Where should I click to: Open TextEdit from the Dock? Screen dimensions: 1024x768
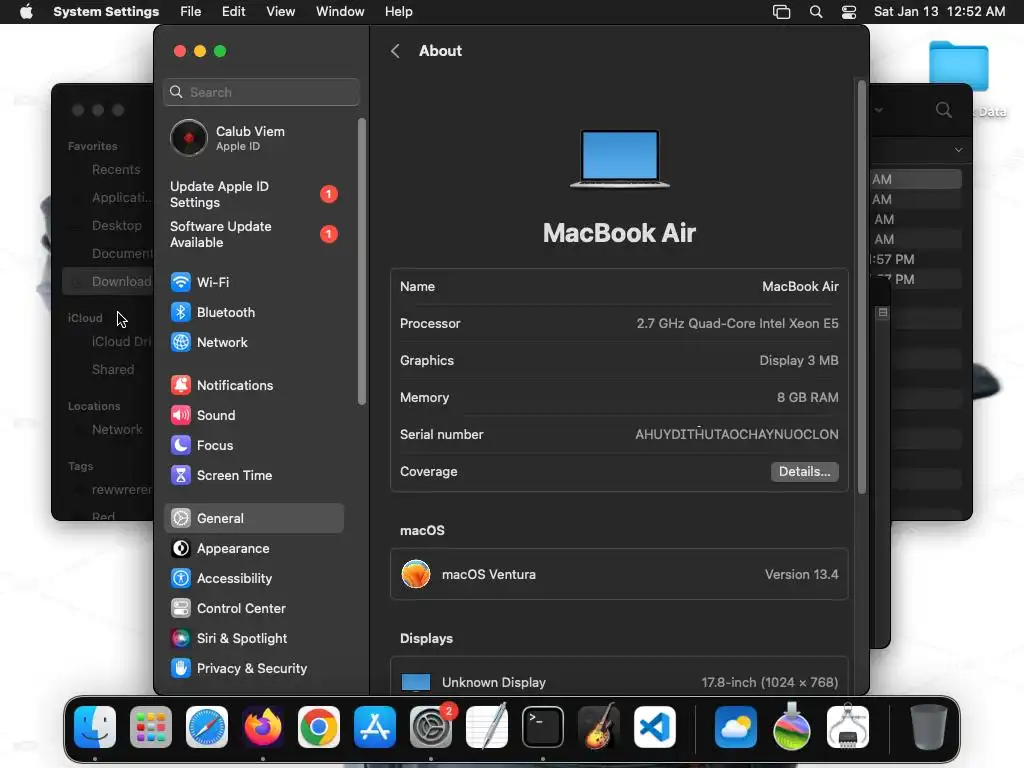[x=487, y=727]
